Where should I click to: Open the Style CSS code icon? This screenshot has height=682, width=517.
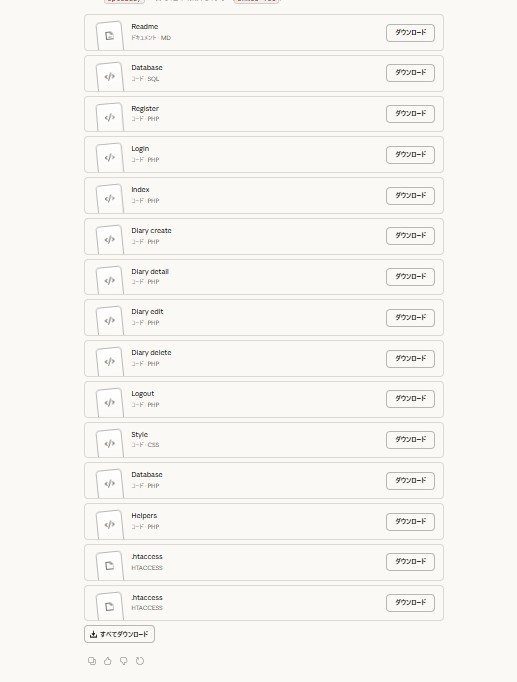tap(110, 443)
